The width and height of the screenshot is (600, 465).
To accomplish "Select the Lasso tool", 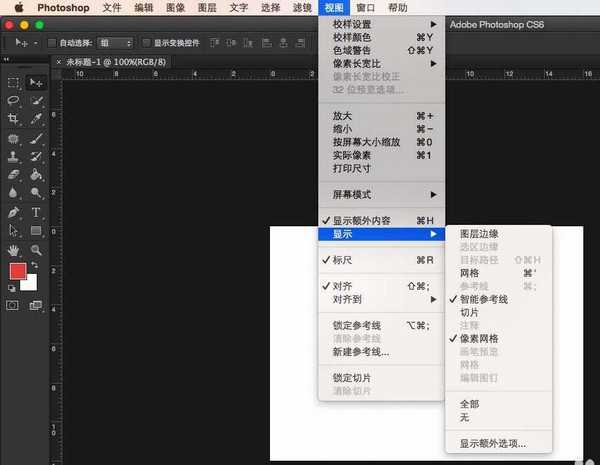I will [x=14, y=101].
